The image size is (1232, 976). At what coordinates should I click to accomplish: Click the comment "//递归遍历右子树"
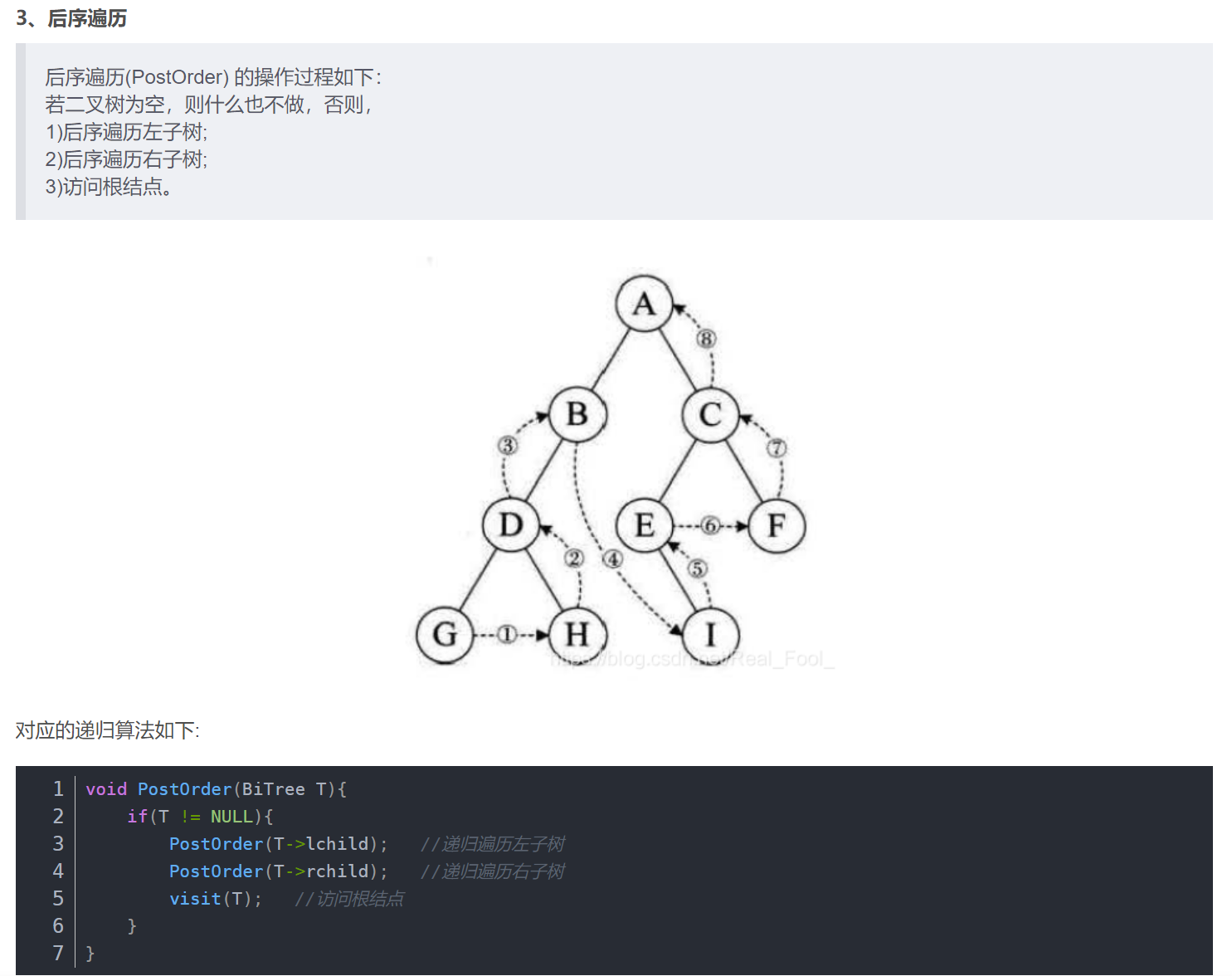(x=493, y=871)
